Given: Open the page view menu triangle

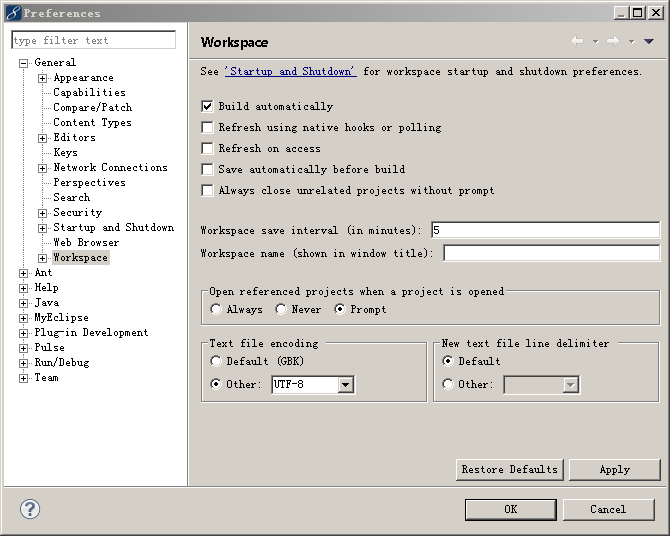Looking at the screenshot, I should 649,41.
